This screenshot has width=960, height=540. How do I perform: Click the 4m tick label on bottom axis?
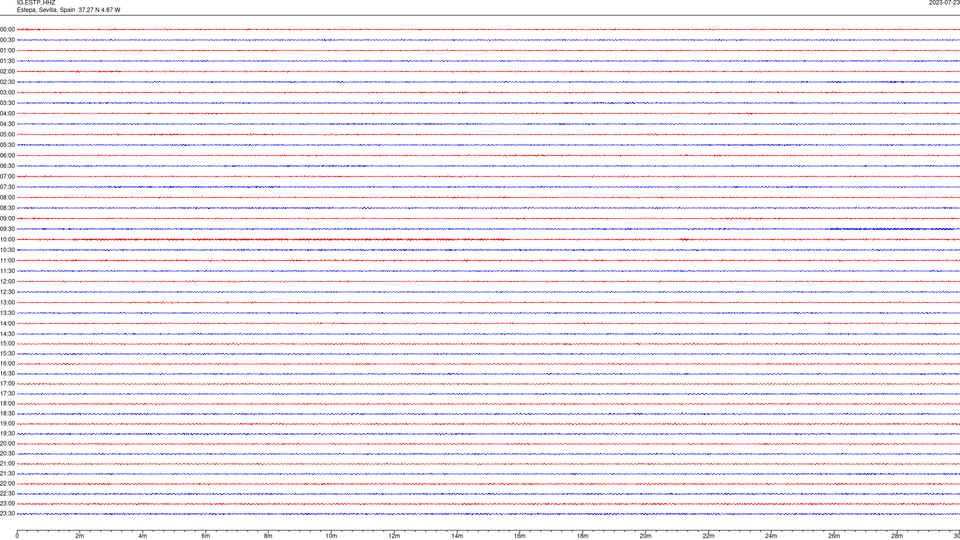[143, 536]
